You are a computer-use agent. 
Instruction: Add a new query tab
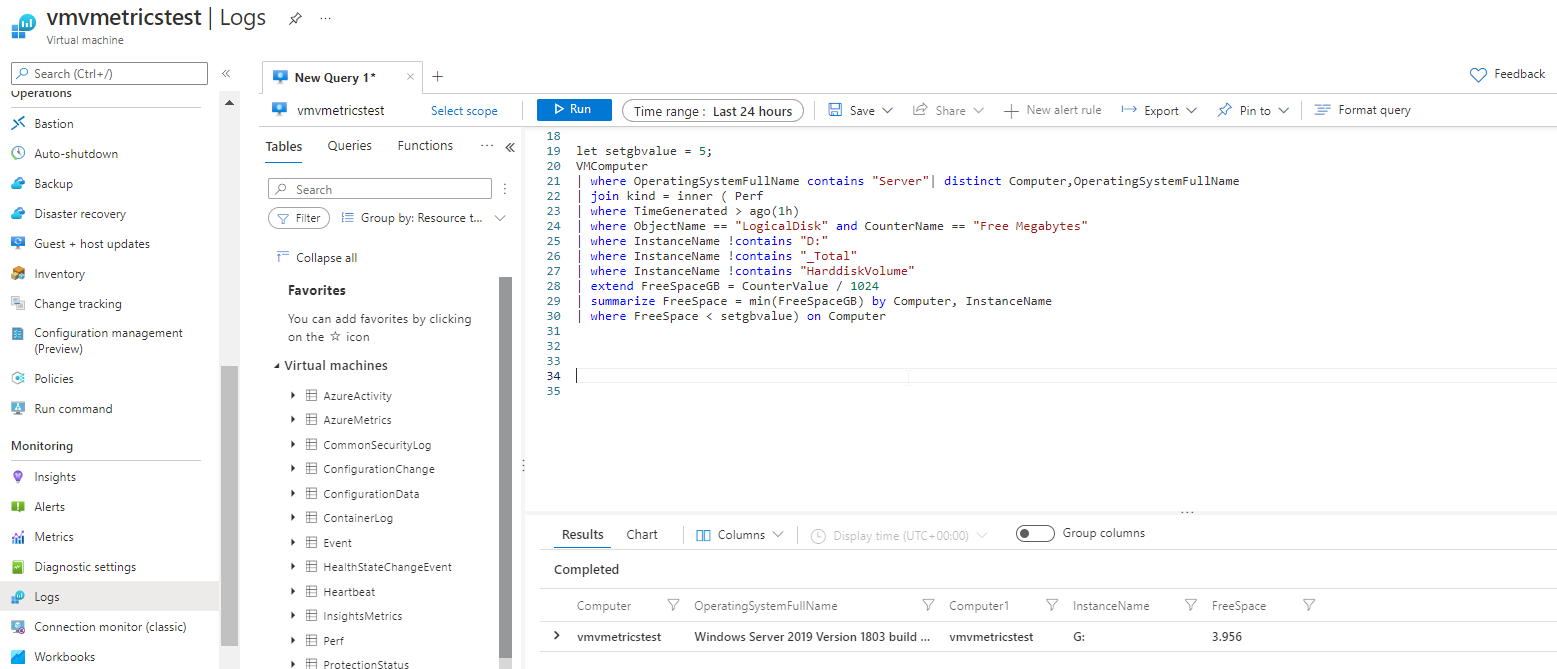tap(437, 77)
